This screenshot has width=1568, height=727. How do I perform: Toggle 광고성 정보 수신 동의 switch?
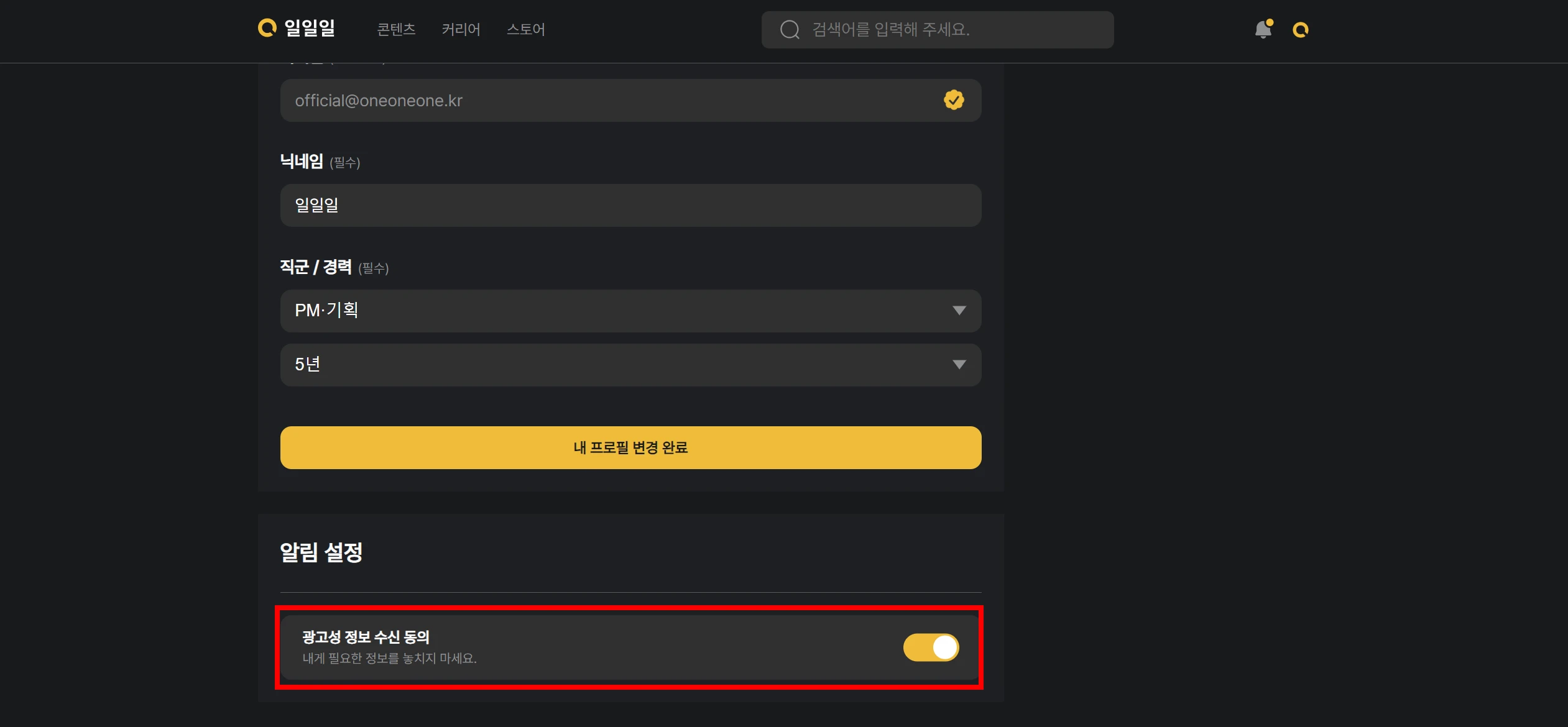pyautogui.click(x=931, y=647)
